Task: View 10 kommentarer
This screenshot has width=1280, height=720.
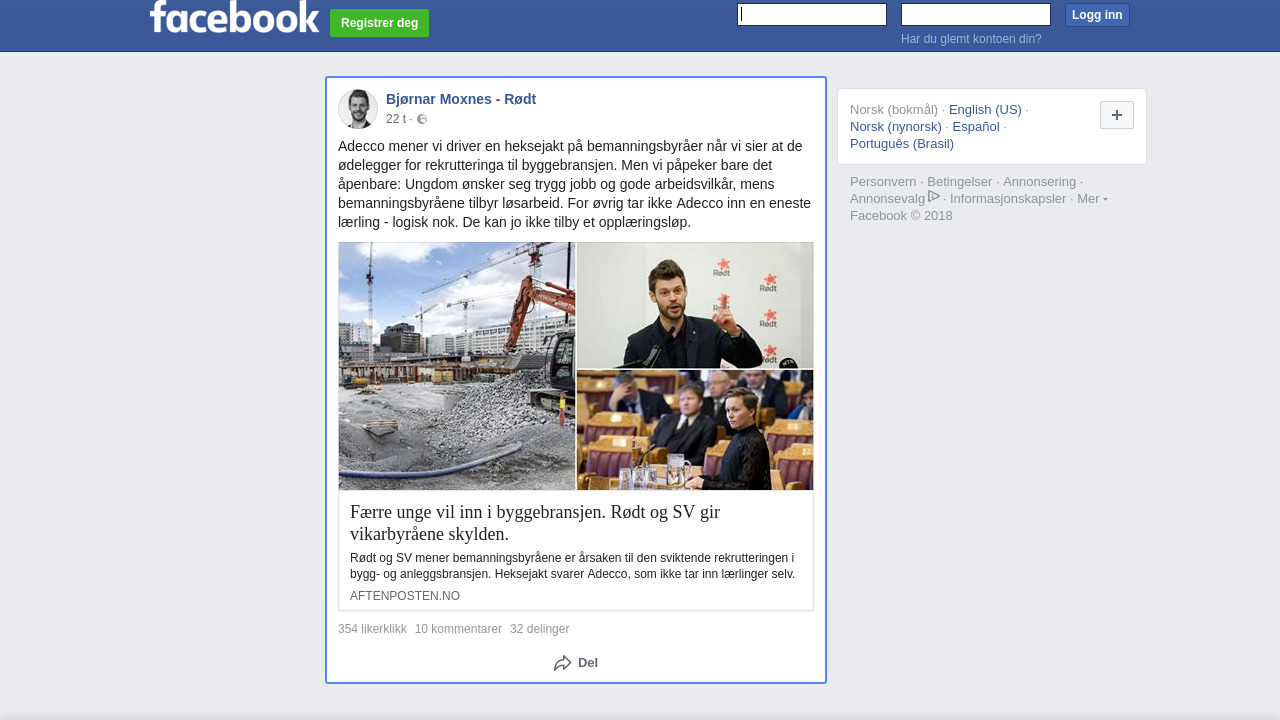Action: 458,629
